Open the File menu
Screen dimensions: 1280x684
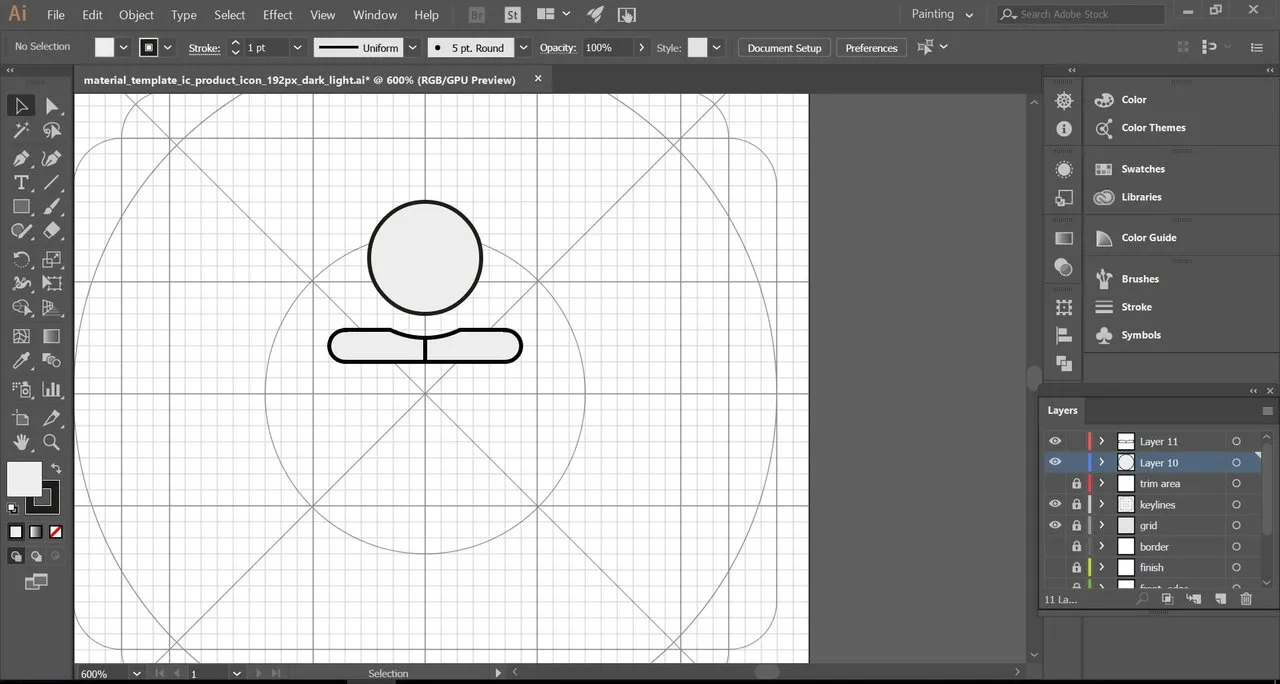point(56,15)
